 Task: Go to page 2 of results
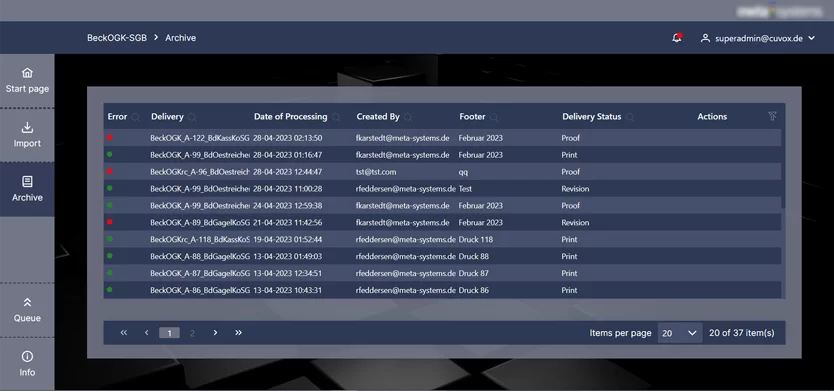193,333
